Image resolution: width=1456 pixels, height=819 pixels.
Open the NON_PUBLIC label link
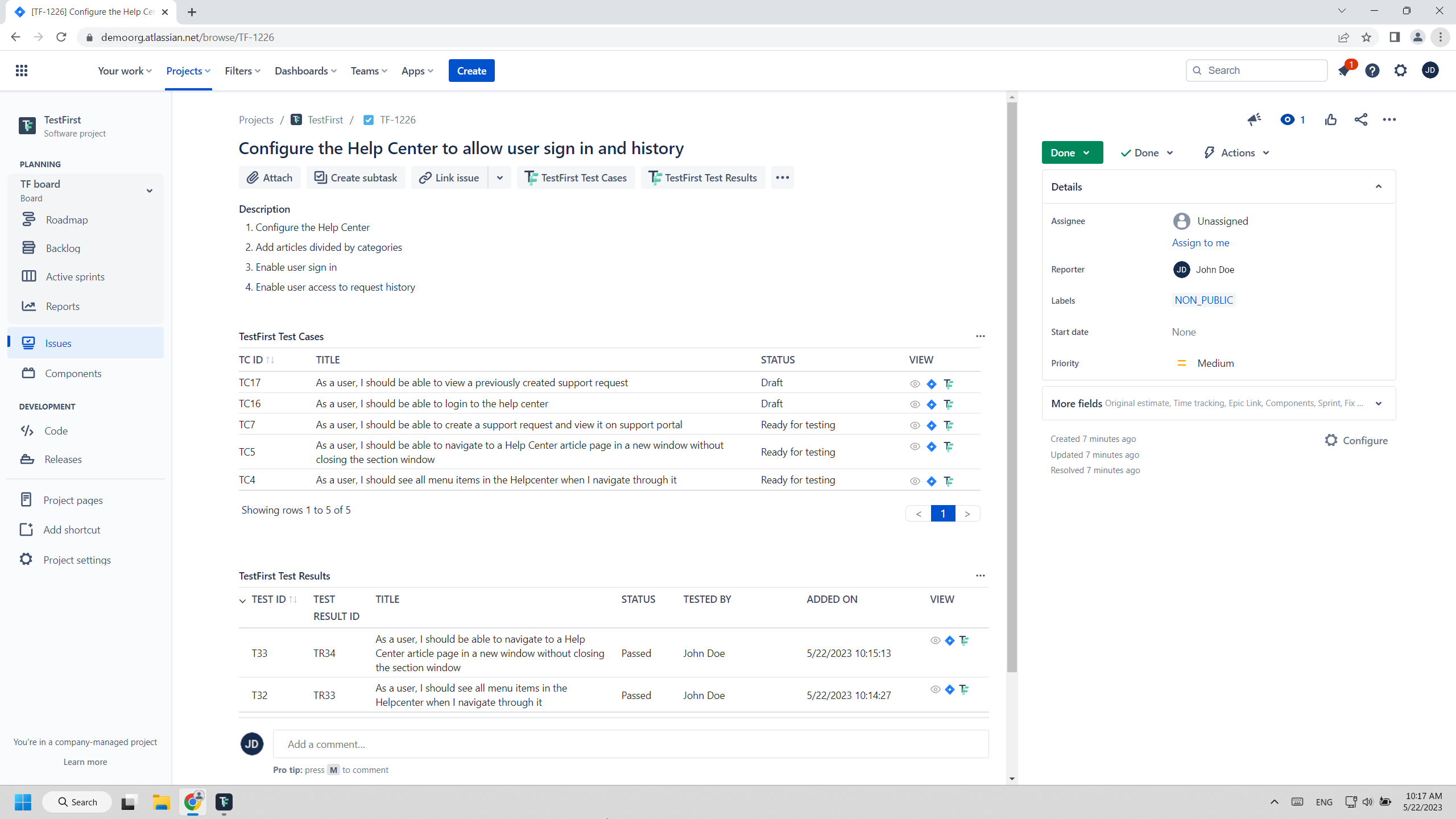pyautogui.click(x=1203, y=300)
